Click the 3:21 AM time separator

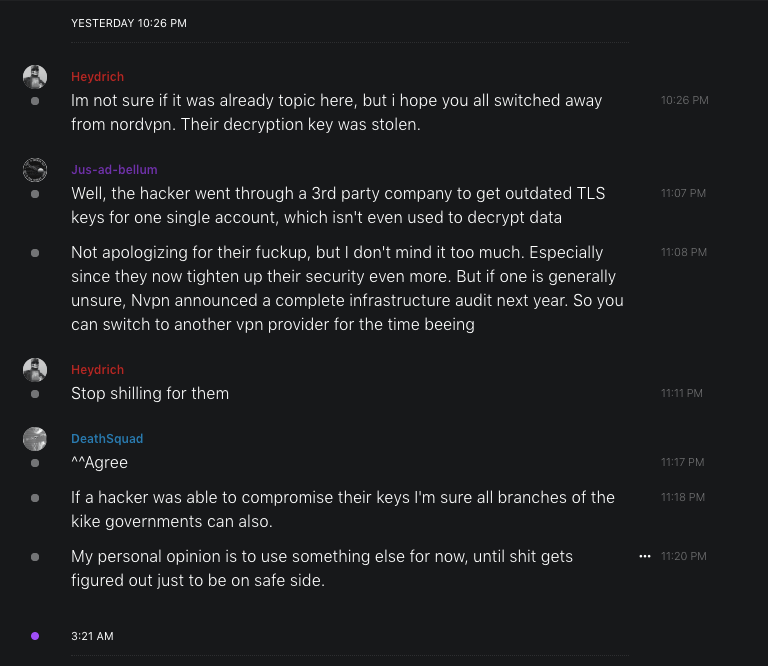coord(92,636)
